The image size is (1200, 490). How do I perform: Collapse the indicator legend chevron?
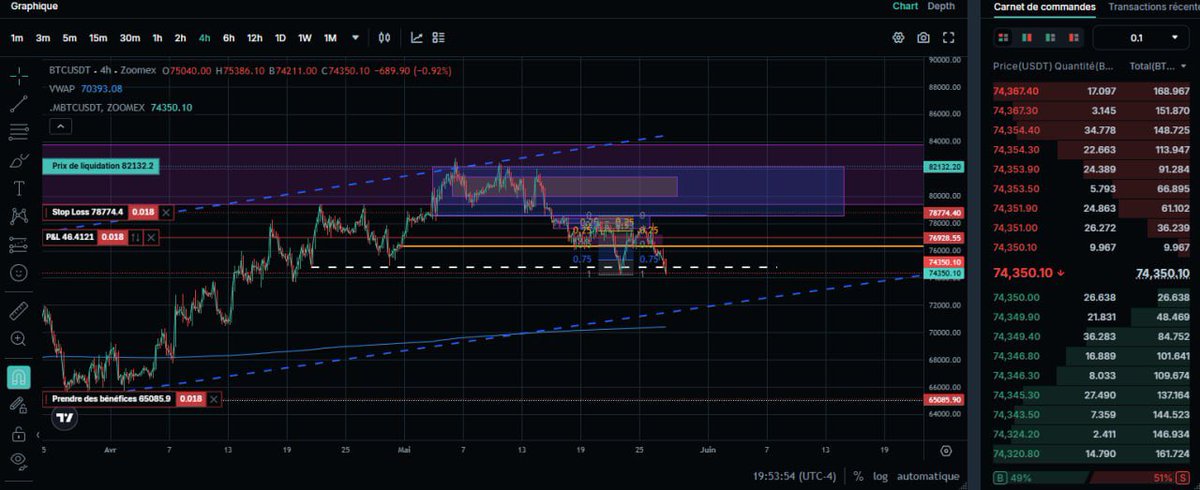pyautogui.click(x=59, y=126)
